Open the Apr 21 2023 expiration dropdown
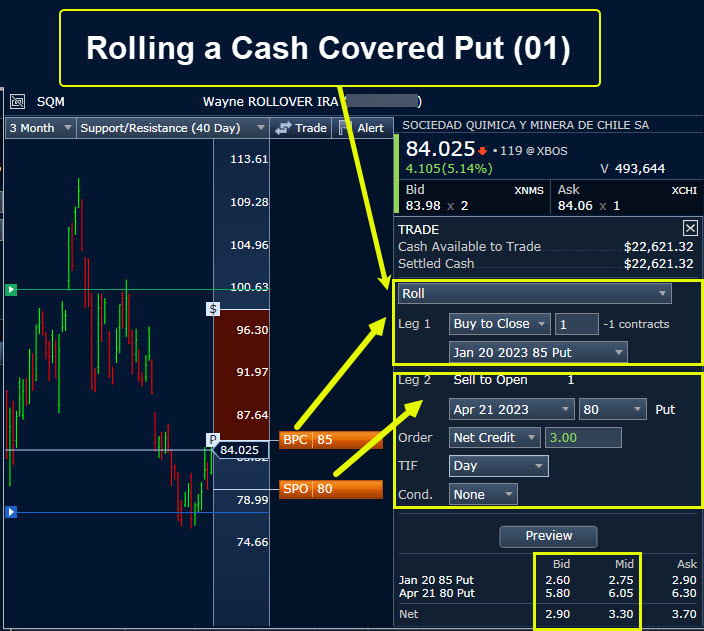 pos(511,409)
